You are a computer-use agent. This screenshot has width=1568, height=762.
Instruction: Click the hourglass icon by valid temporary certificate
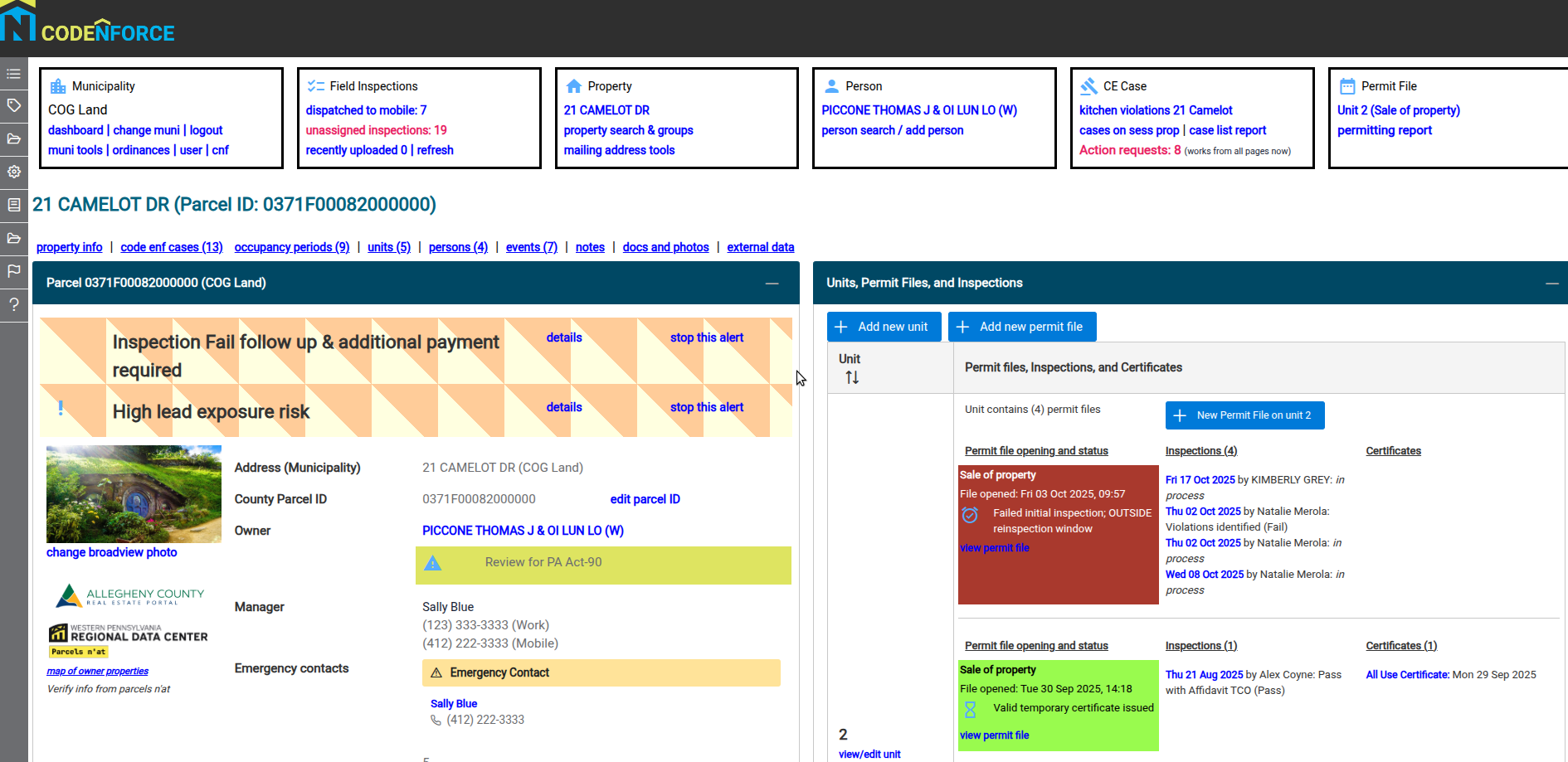coord(970,710)
